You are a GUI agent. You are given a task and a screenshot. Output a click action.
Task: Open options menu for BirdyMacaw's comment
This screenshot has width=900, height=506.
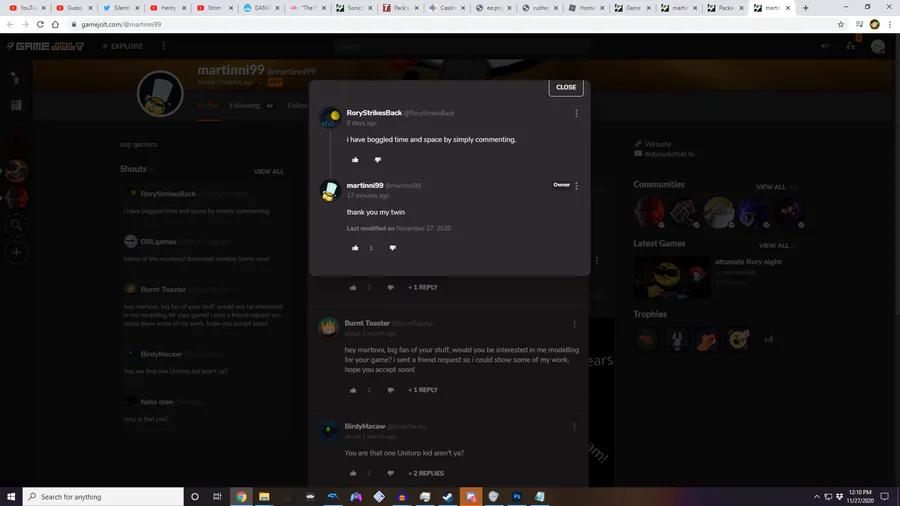point(574,427)
